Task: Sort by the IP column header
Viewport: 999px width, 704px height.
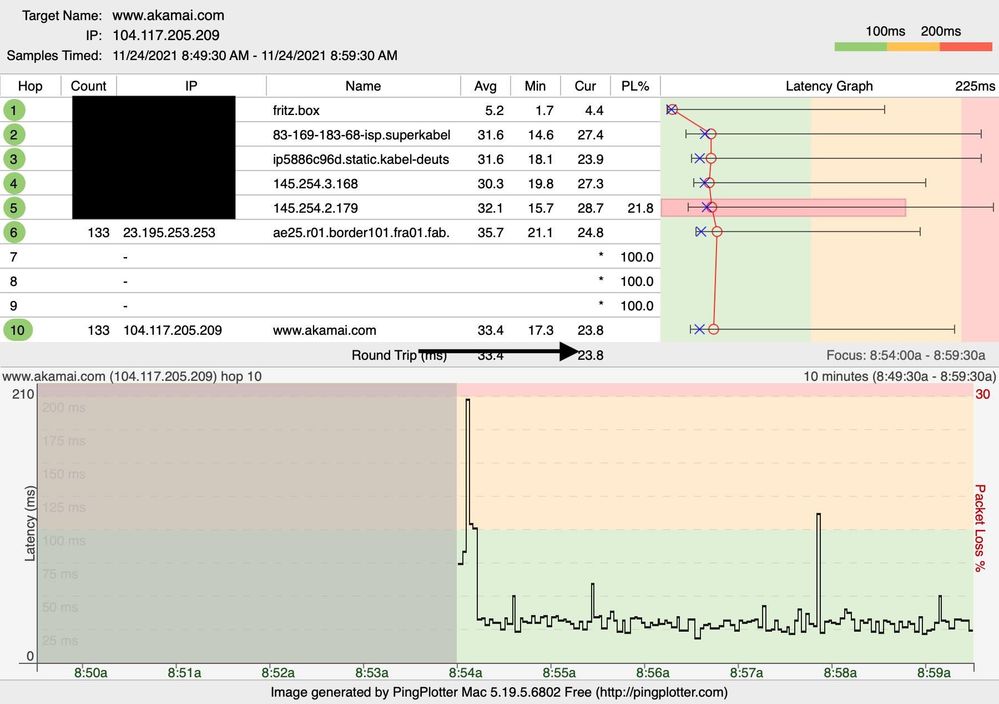Action: point(191,86)
